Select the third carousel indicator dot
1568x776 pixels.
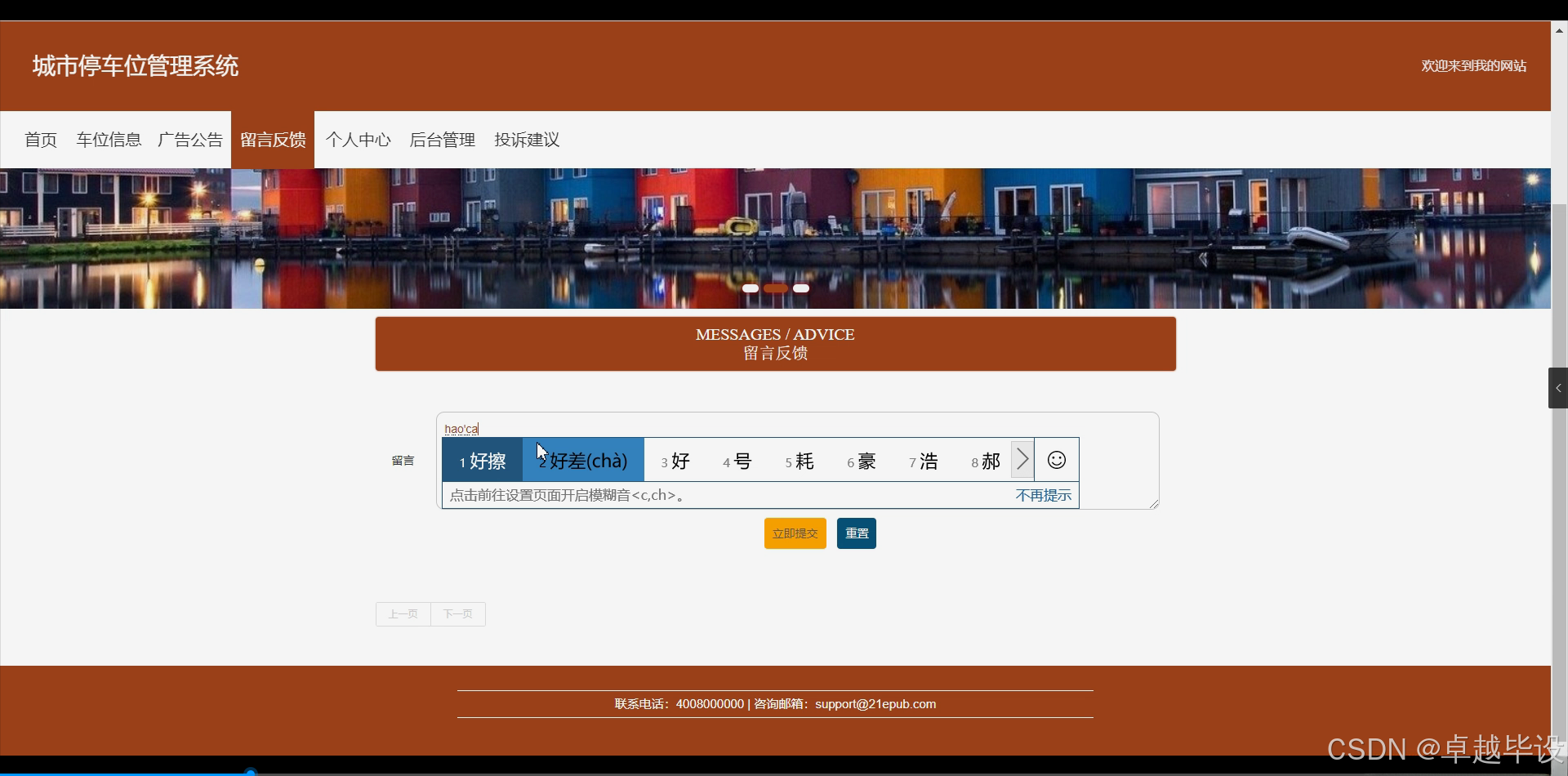[801, 288]
